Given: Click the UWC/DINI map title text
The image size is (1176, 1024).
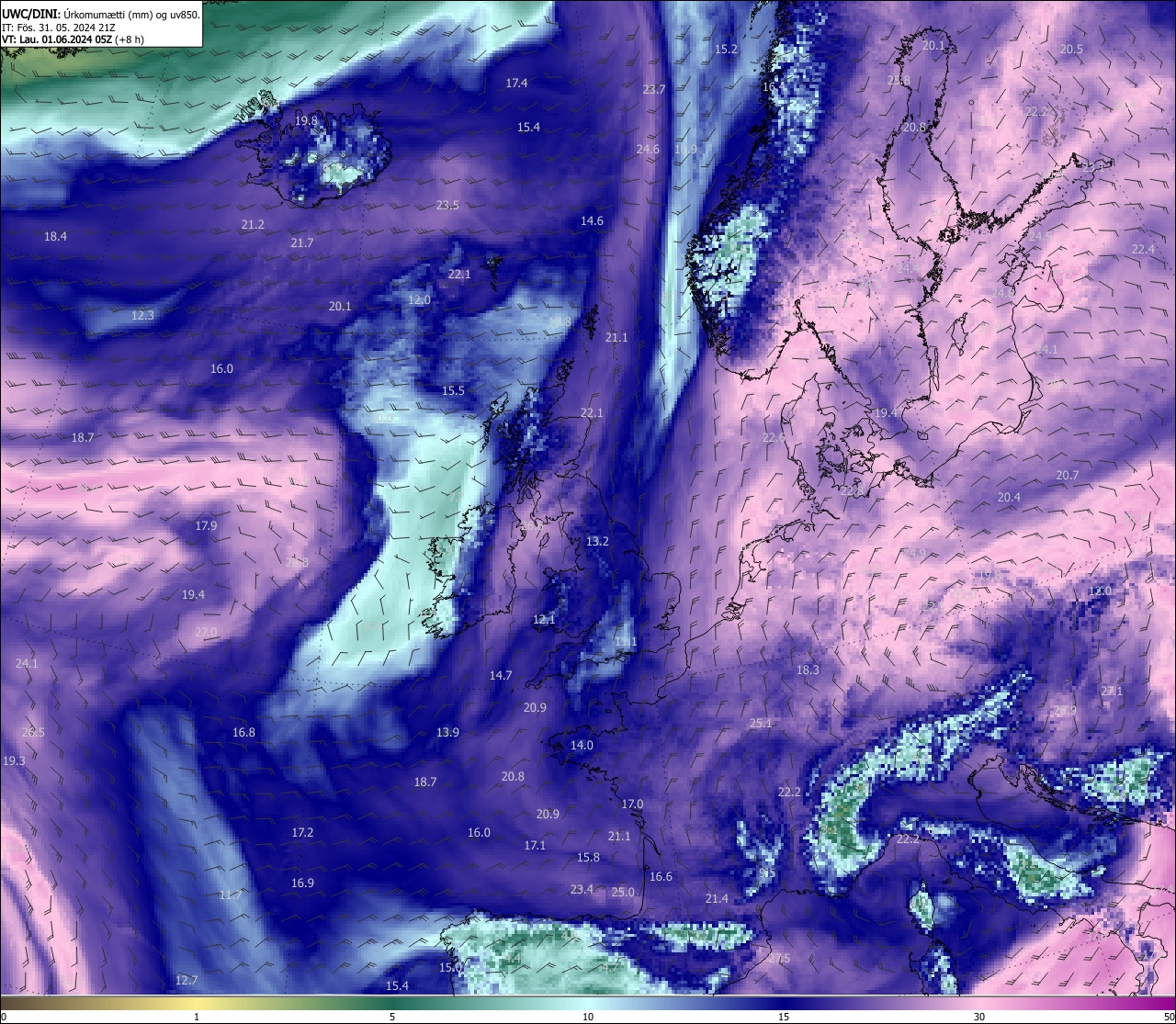Looking at the screenshot, I should tap(101, 14).
